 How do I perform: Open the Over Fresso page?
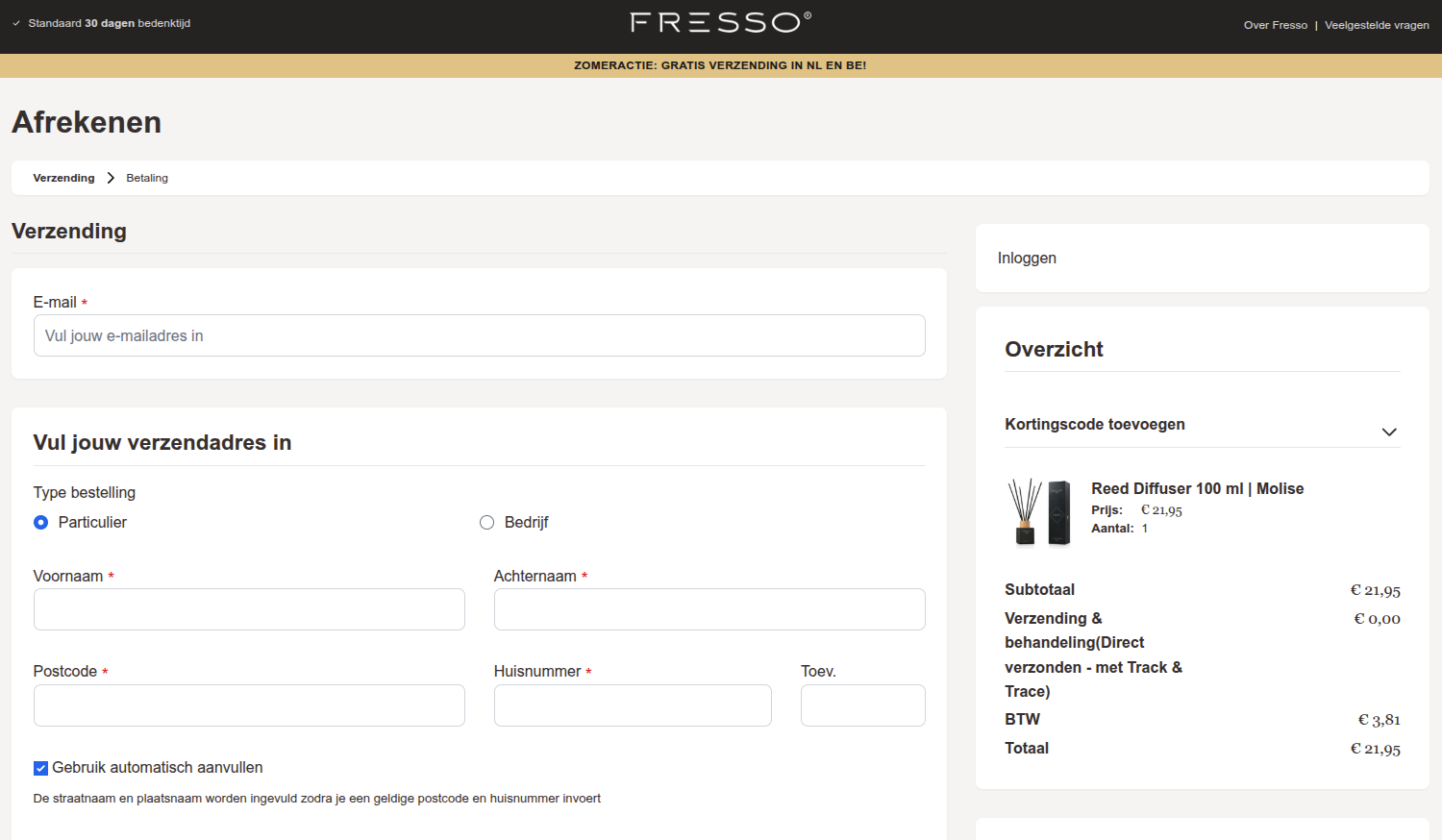[x=1276, y=25]
